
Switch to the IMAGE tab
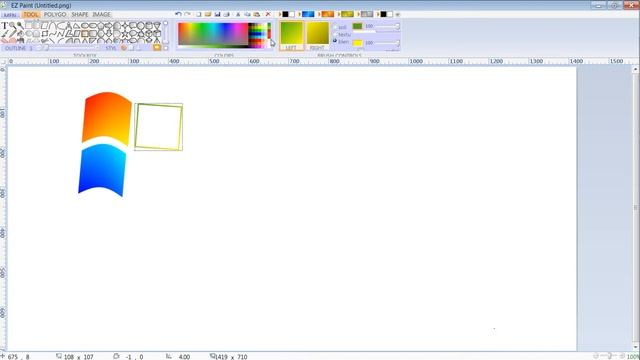click(101, 15)
